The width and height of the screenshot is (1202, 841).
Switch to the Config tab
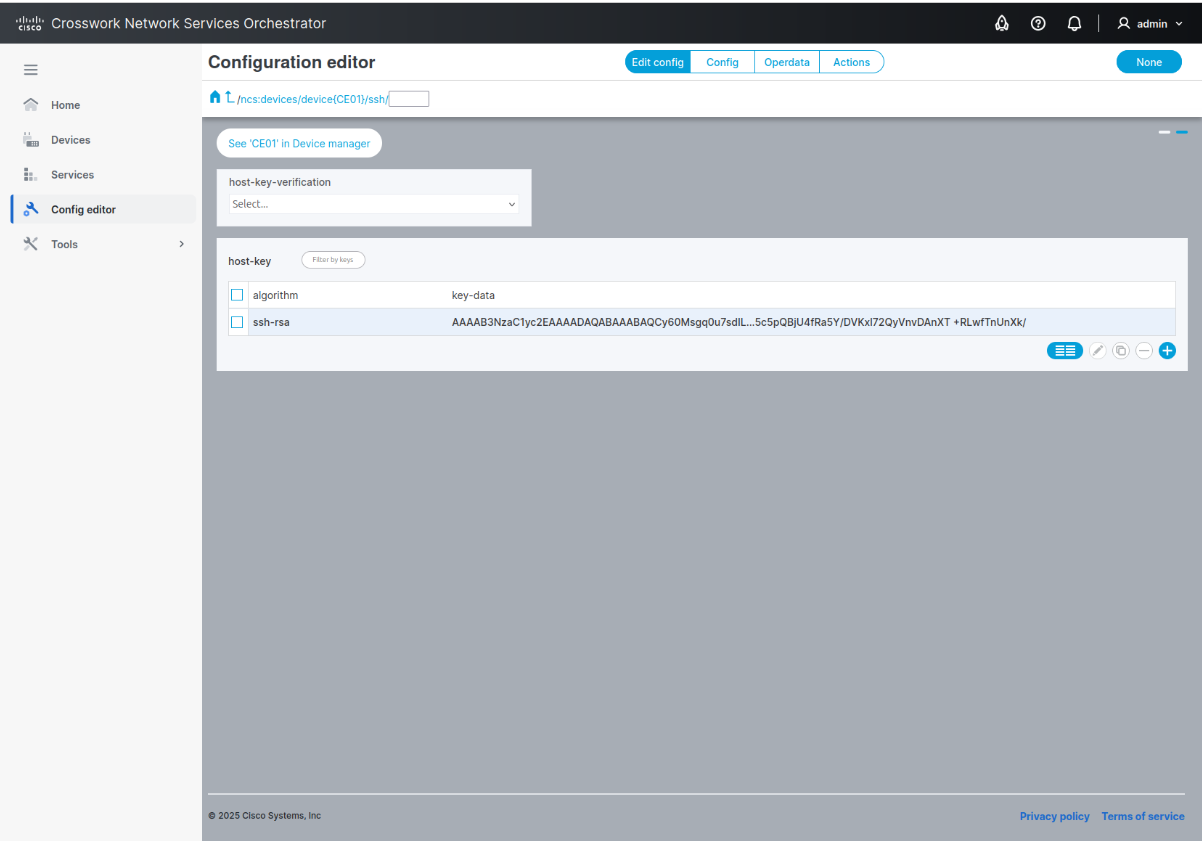pyautogui.click(x=722, y=62)
